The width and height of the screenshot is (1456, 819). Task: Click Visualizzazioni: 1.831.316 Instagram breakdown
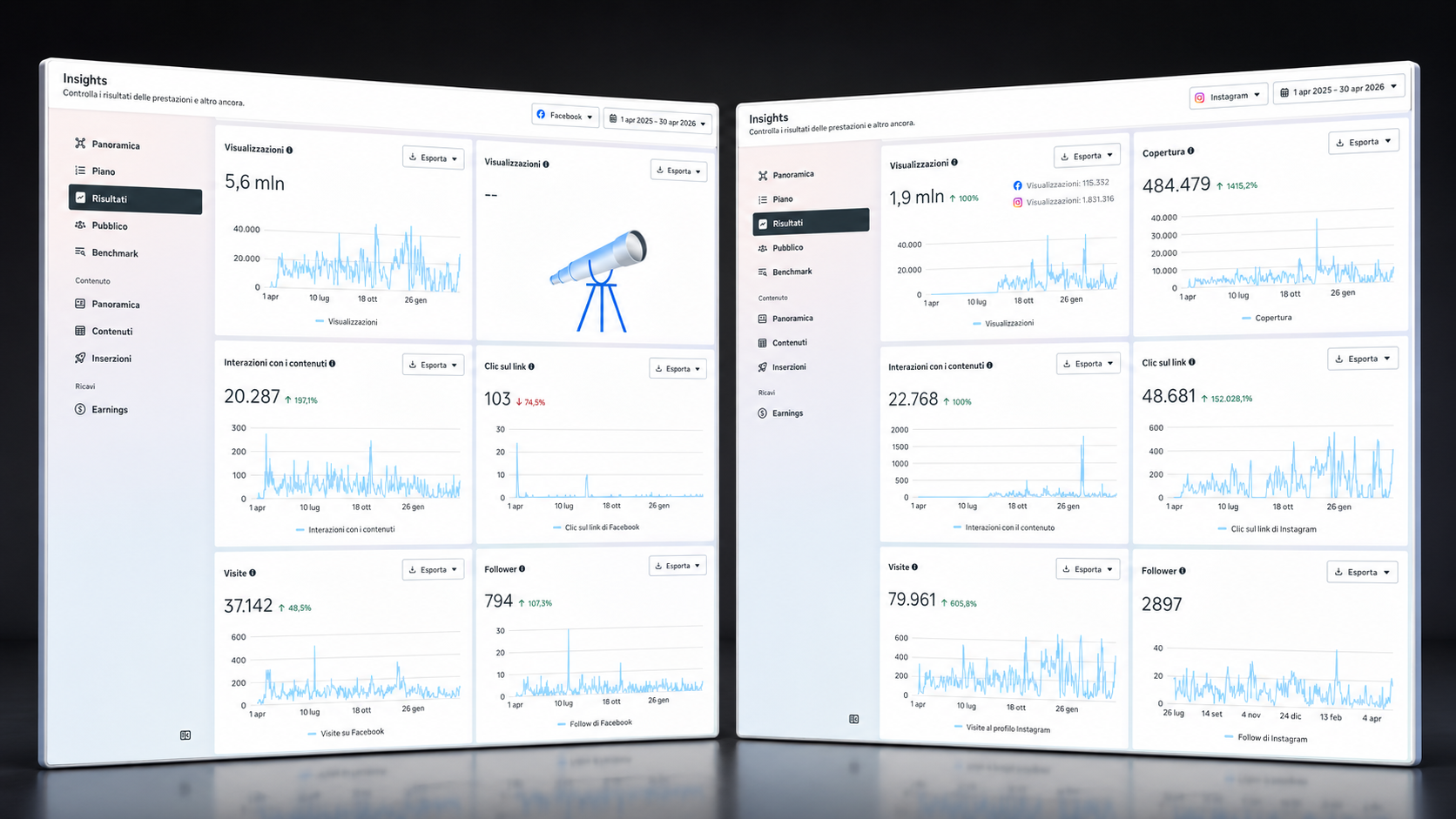click(1063, 200)
